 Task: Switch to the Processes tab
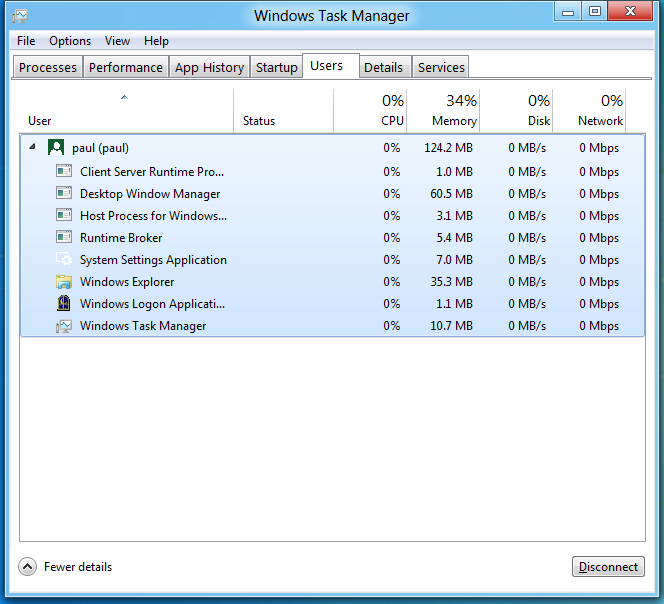pos(48,67)
